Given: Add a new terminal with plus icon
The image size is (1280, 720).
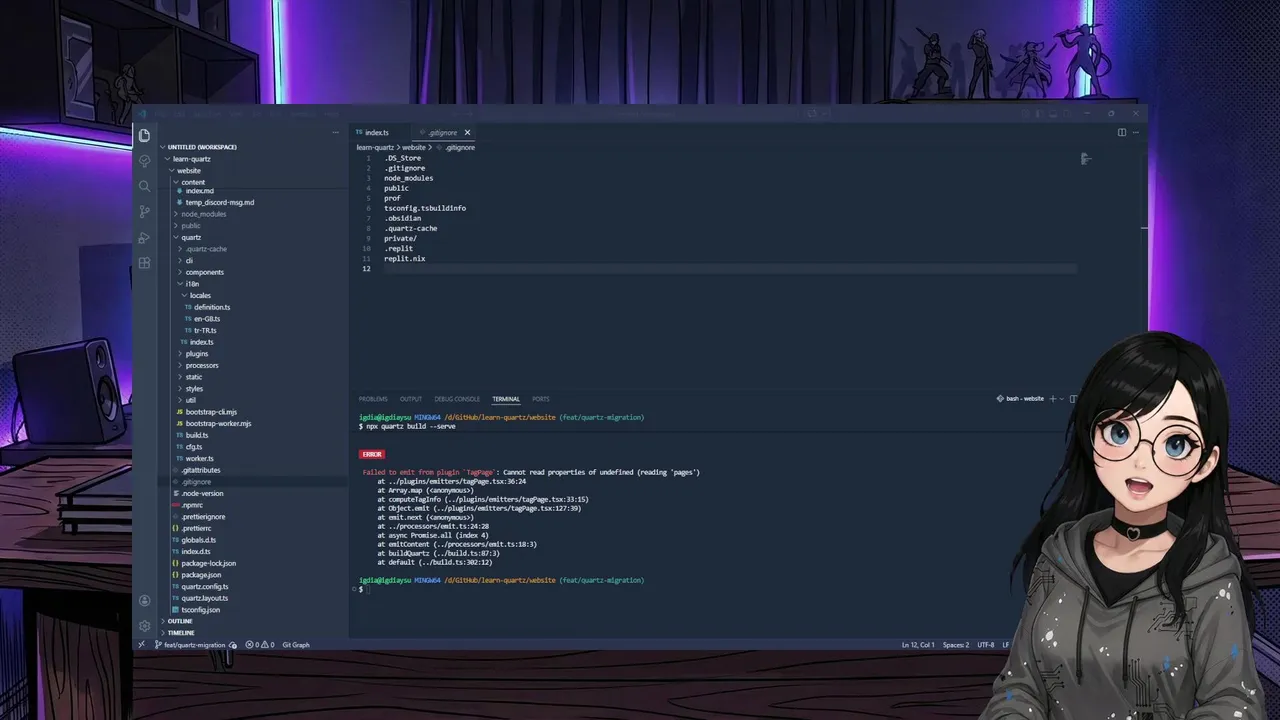Looking at the screenshot, I should click(x=1052, y=398).
